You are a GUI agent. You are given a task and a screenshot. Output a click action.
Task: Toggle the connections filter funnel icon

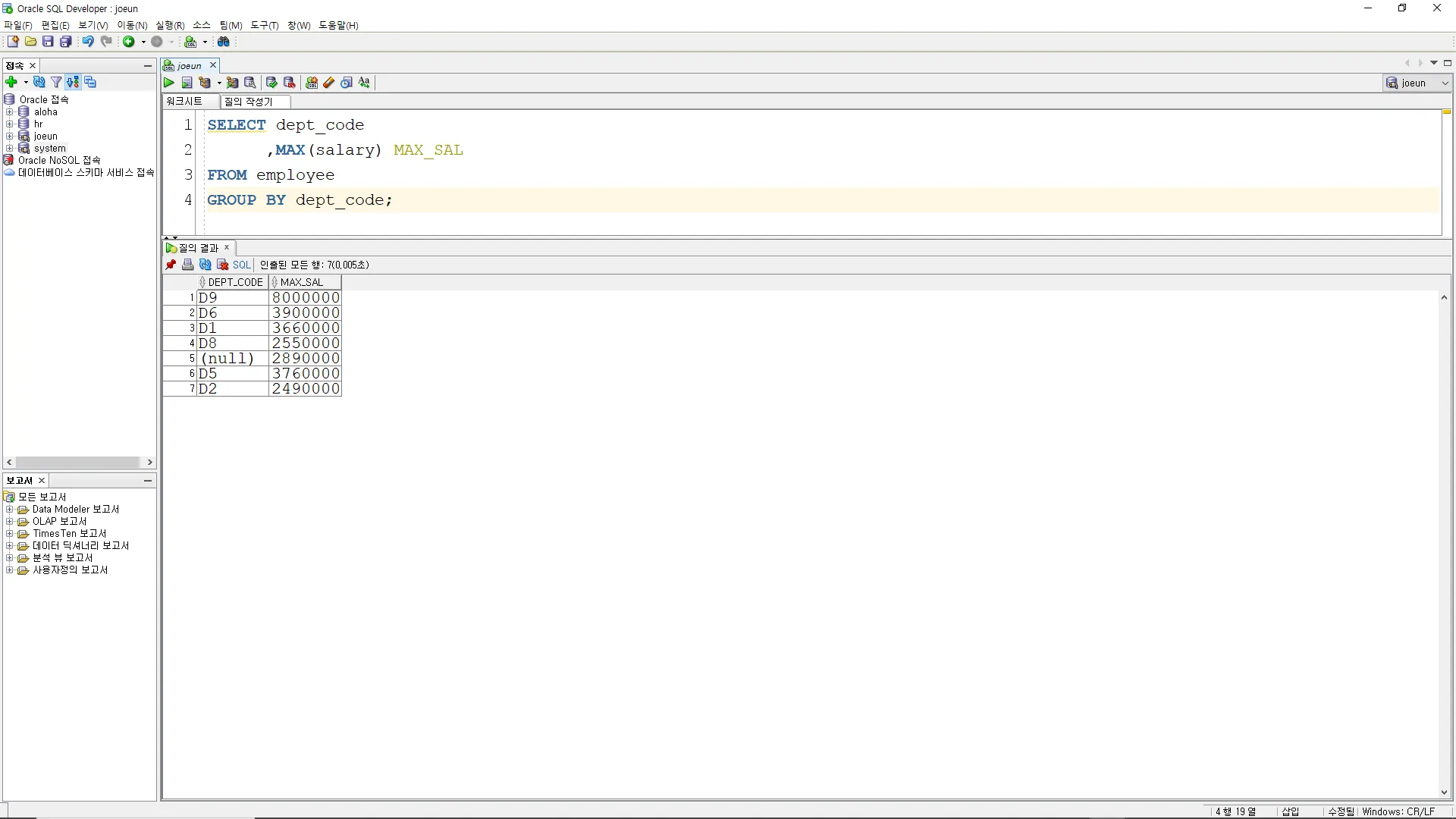56,82
